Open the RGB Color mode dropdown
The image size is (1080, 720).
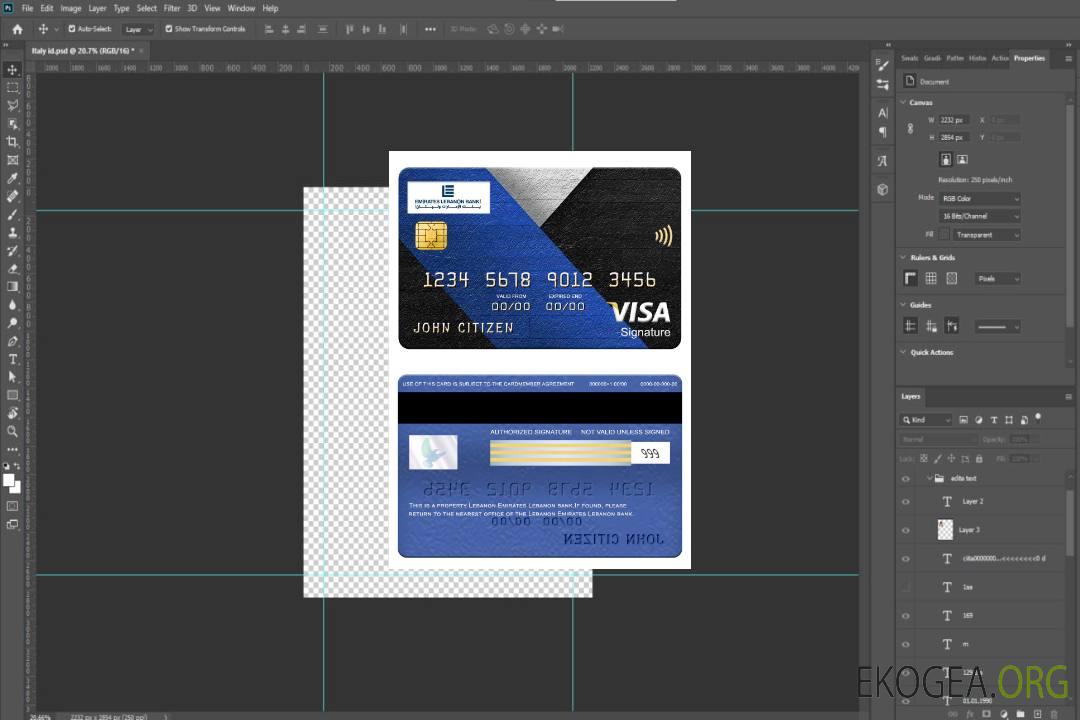980,198
